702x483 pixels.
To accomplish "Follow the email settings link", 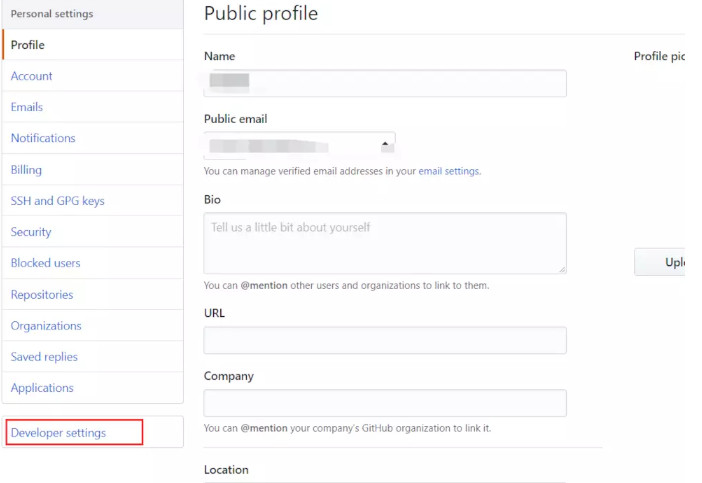I will point(448,171).
